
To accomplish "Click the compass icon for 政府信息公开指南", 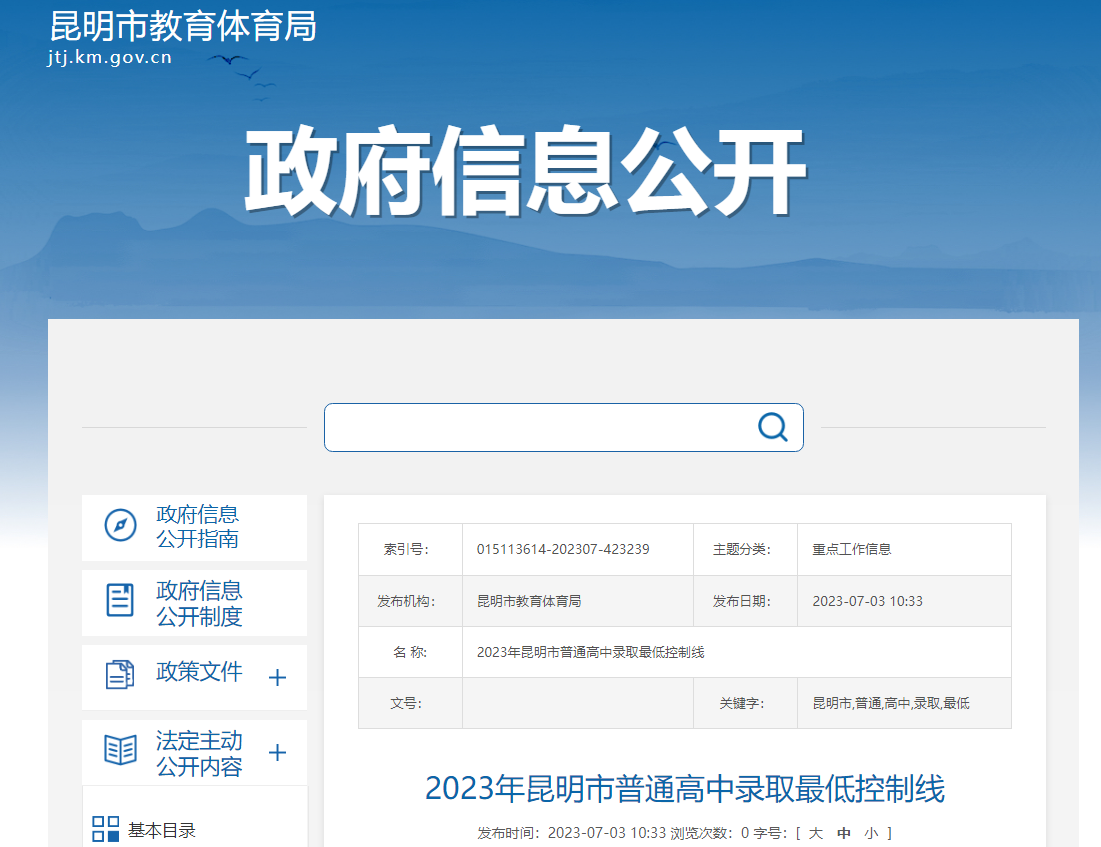I will [120, 526].
